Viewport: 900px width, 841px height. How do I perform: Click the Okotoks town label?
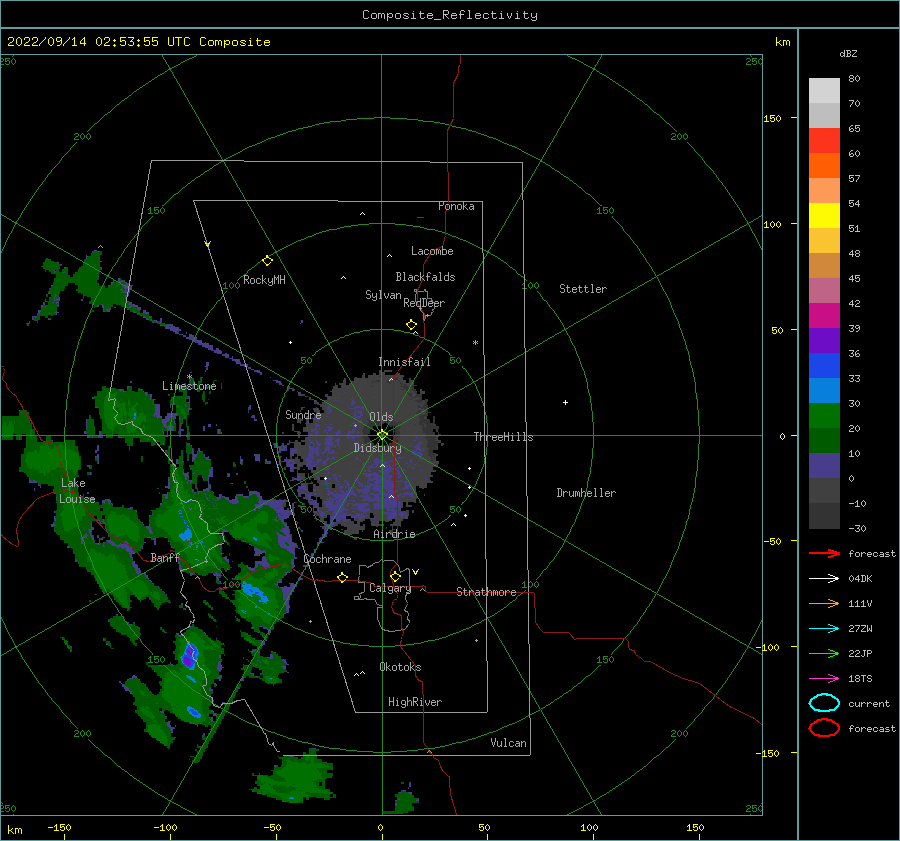[400, 667]
